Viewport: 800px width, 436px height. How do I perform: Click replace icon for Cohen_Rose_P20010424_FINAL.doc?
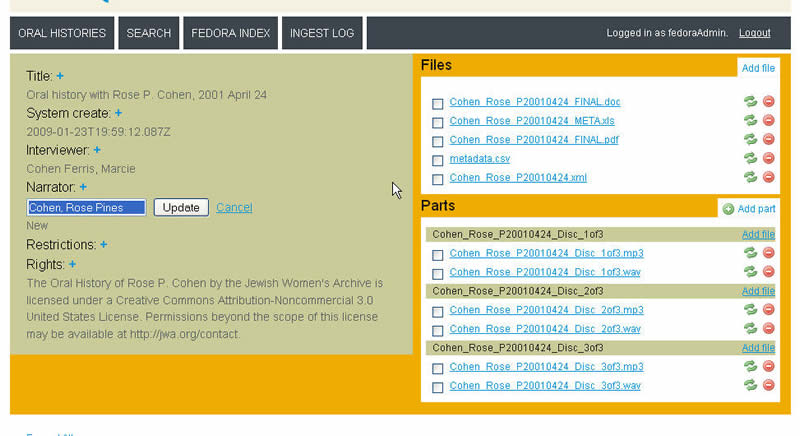point(750,101)
